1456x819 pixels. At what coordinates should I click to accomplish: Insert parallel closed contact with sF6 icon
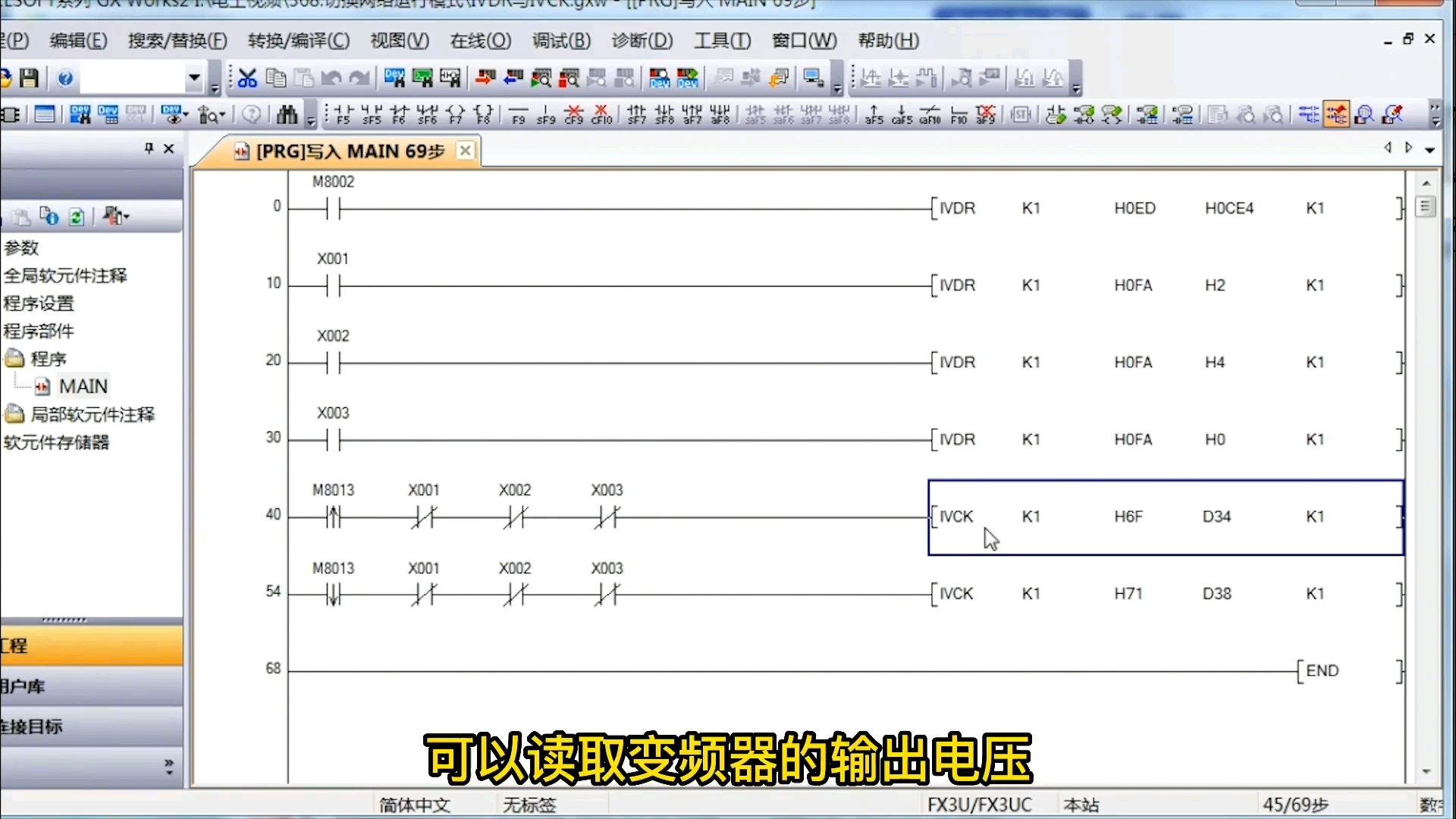point(428,115)
